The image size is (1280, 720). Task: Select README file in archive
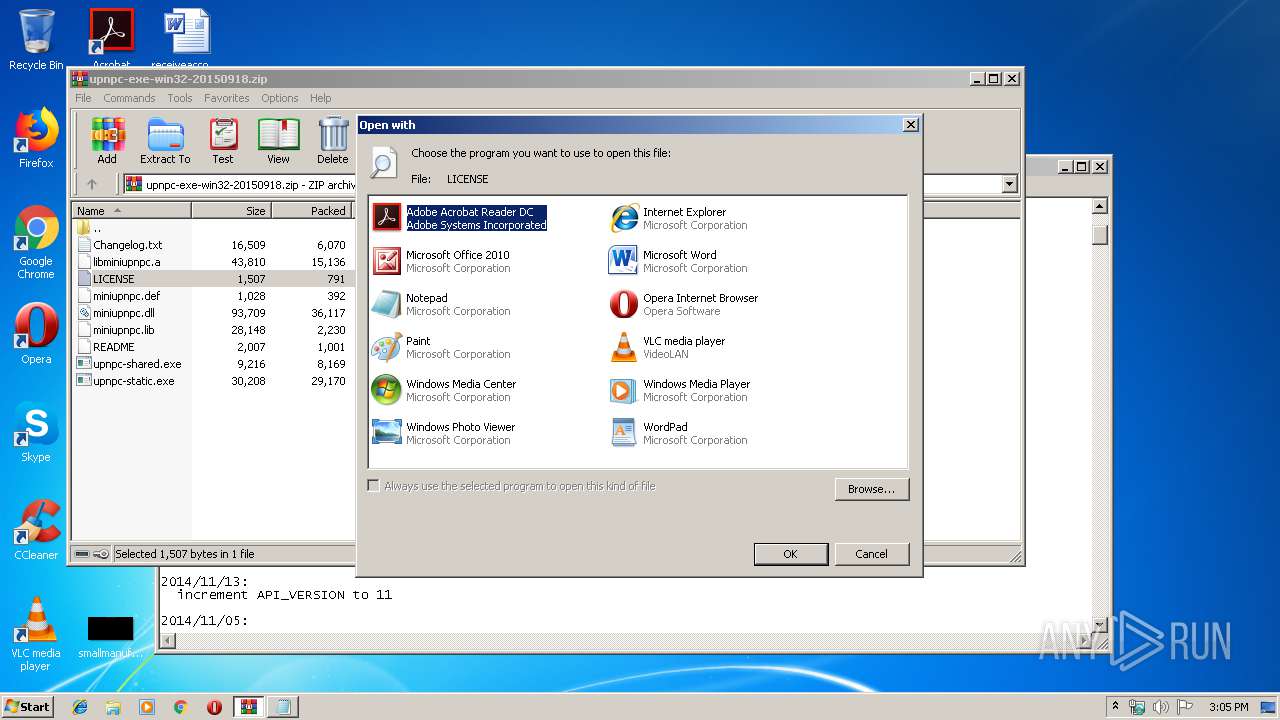(212, 347)
